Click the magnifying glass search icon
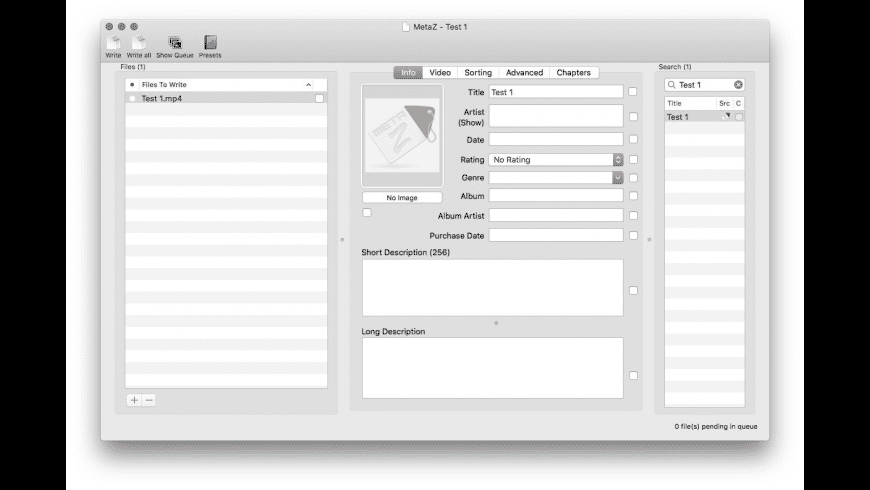 (x=672, y=85)
